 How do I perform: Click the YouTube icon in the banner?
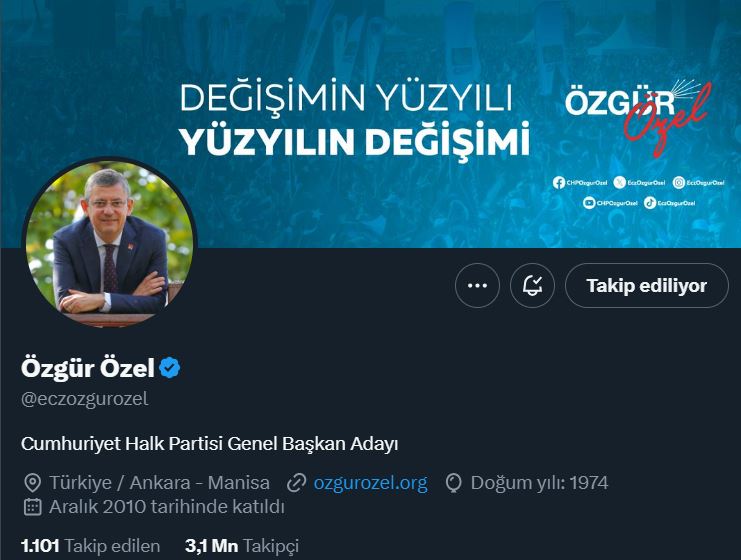click(x=589, y=203)
